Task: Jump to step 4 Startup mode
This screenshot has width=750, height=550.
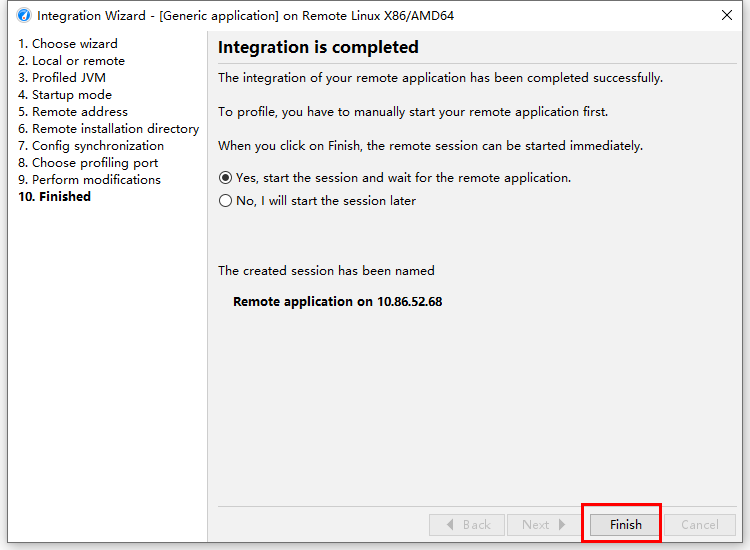Action: (x=65, y=95)
